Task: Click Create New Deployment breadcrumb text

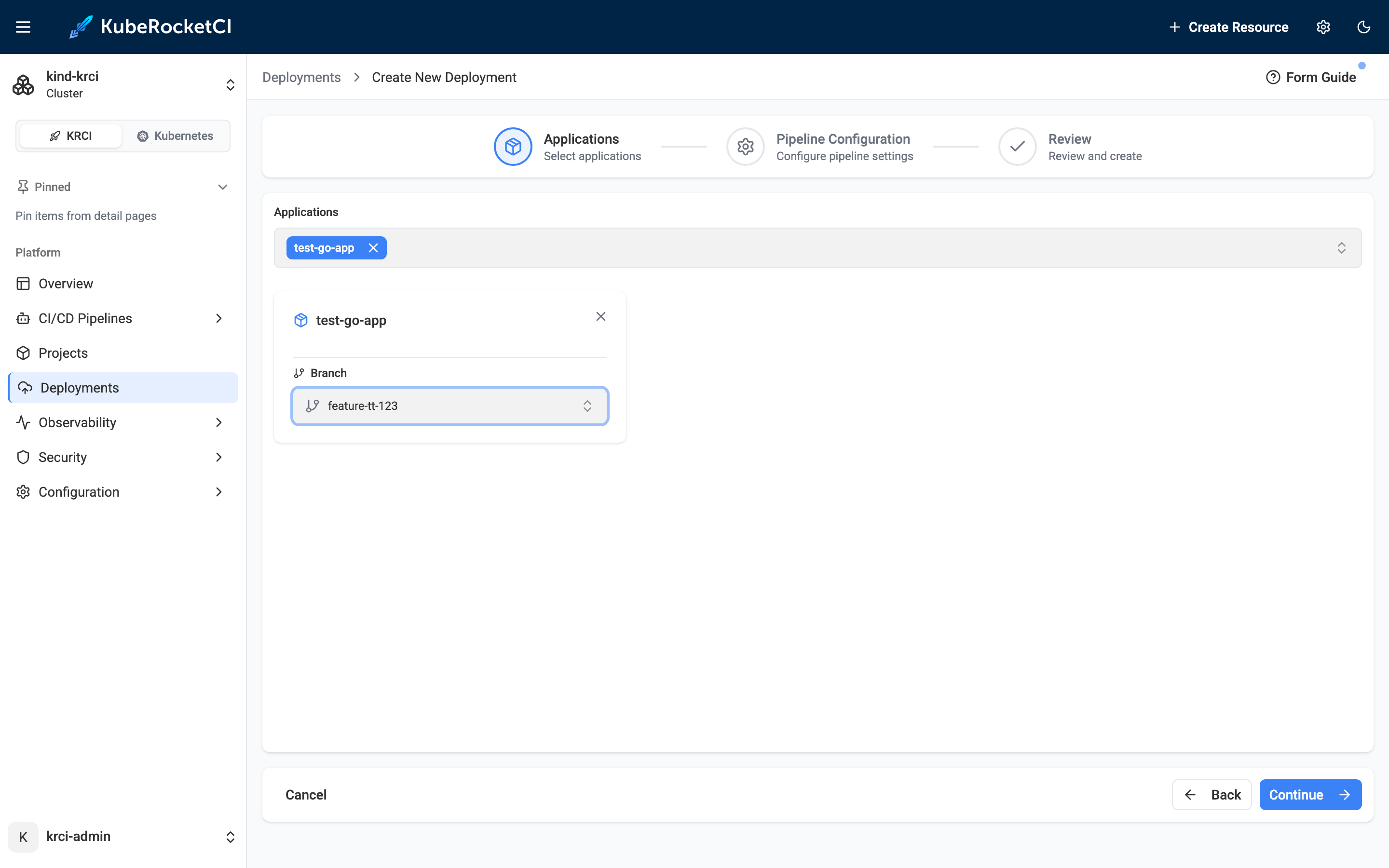Action: 444,78
